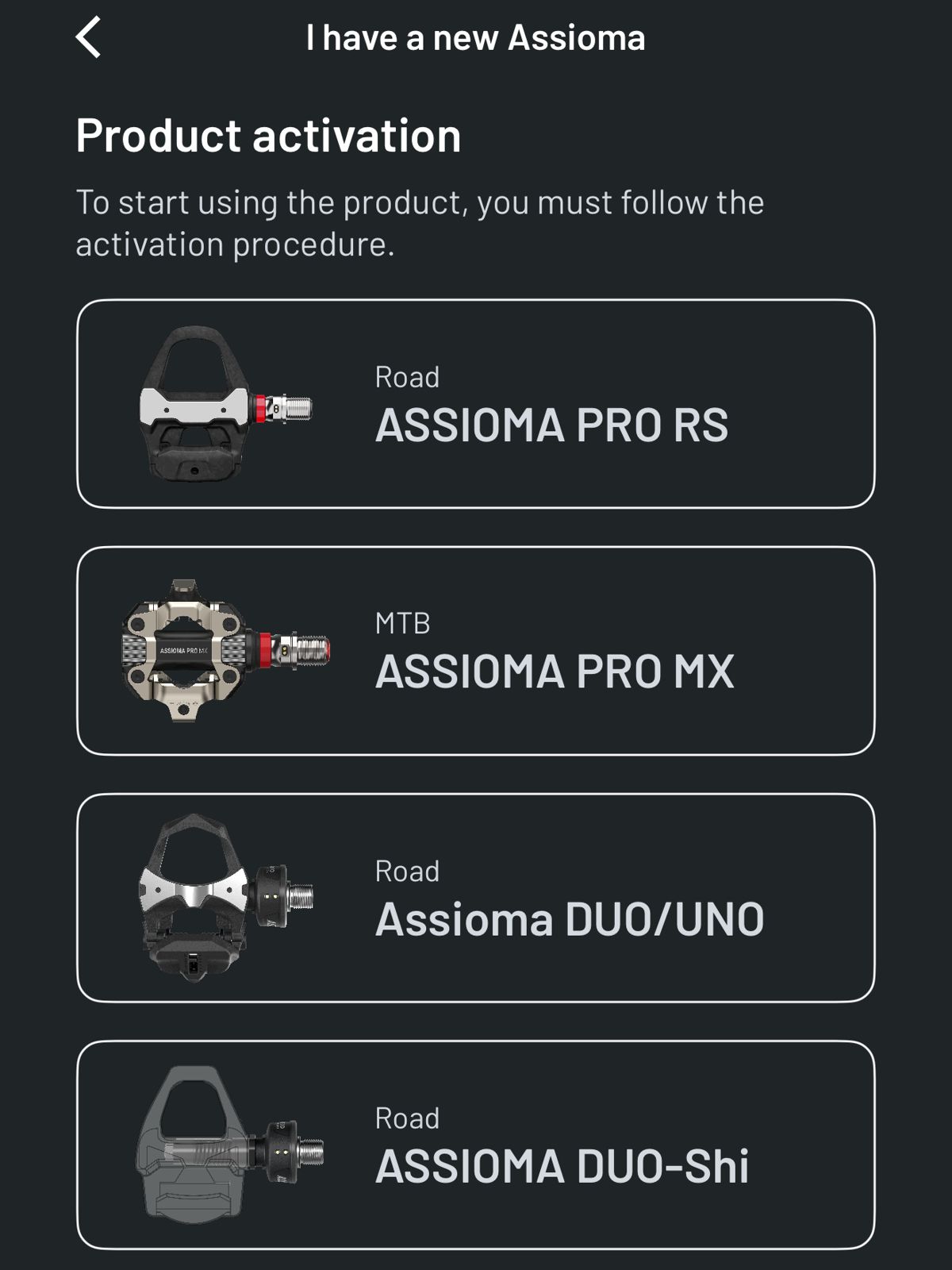Tap the Assioma DUO/UNO pedal image

[x=225, y=898]
